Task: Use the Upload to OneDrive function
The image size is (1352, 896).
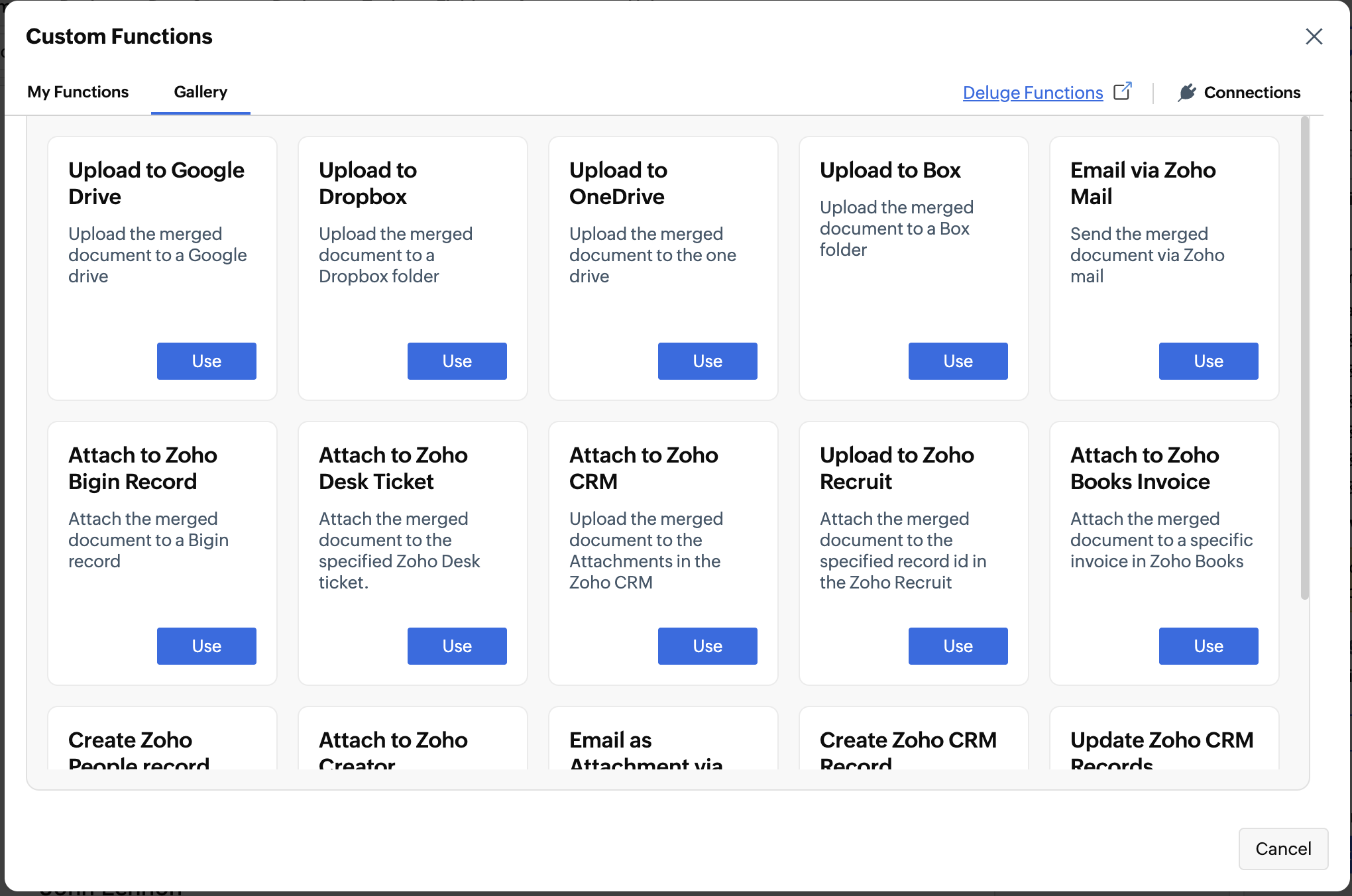Action: coord(707,361)
